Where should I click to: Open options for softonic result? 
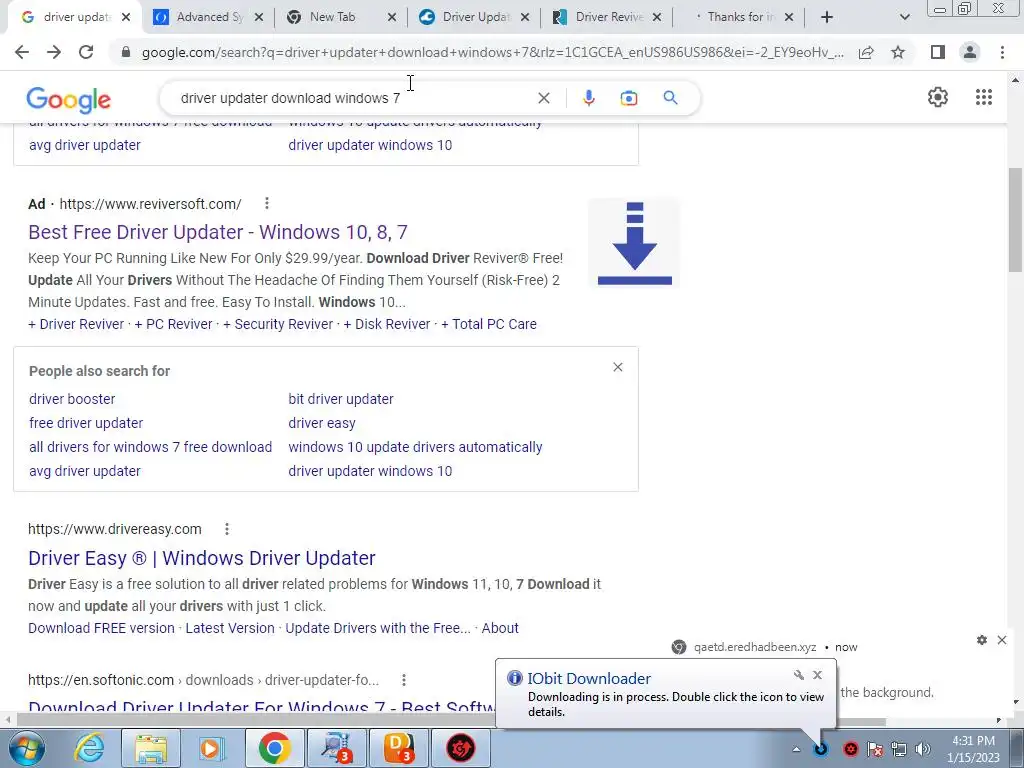click(x=404, y=680)
